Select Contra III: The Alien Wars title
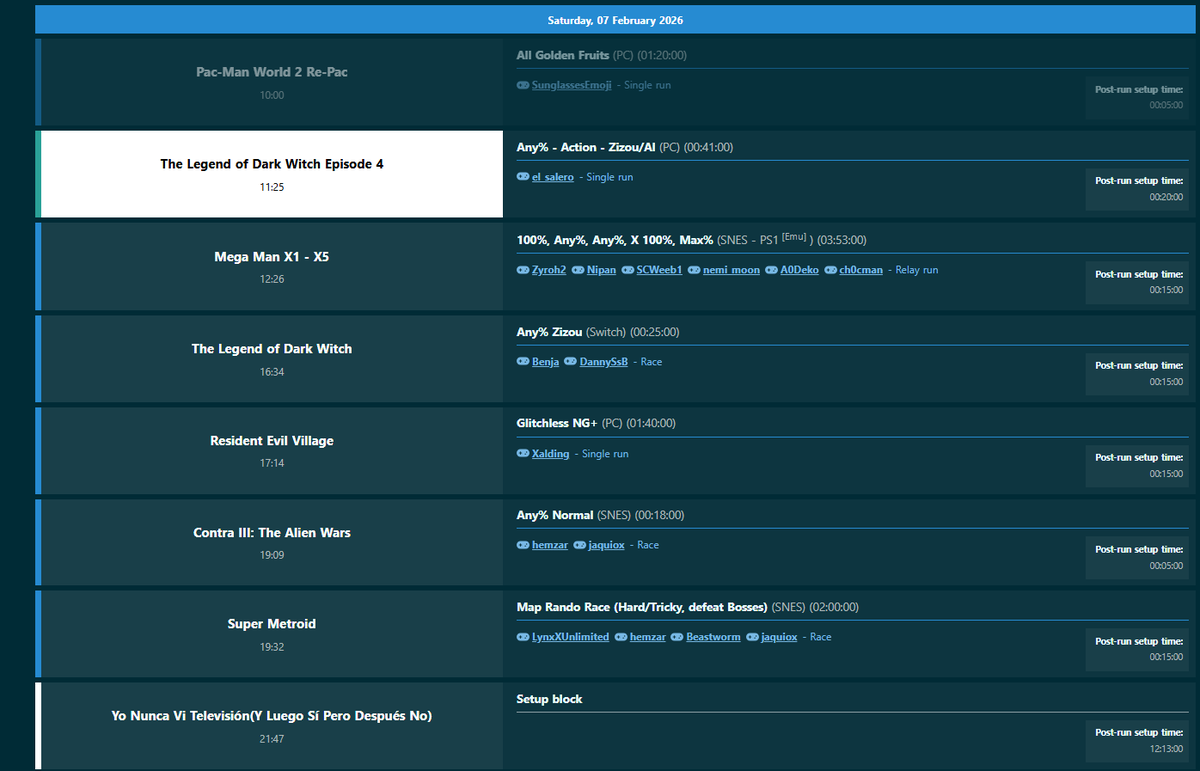 tap(272, 533)
